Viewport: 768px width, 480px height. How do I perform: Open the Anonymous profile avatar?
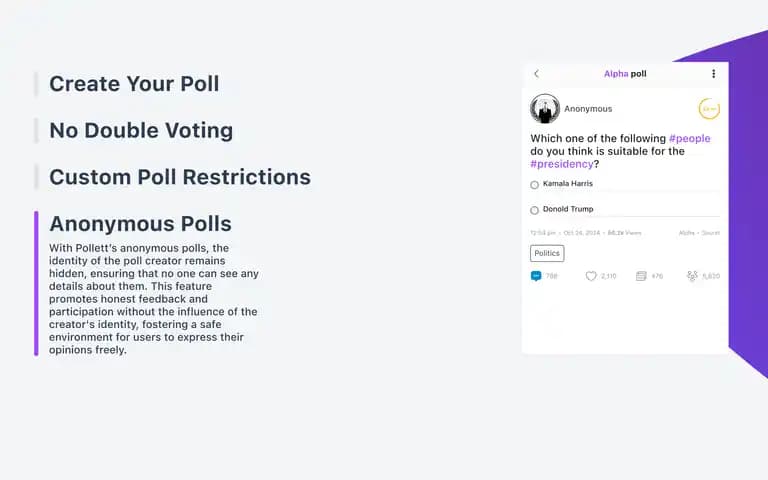coord(545,108)
